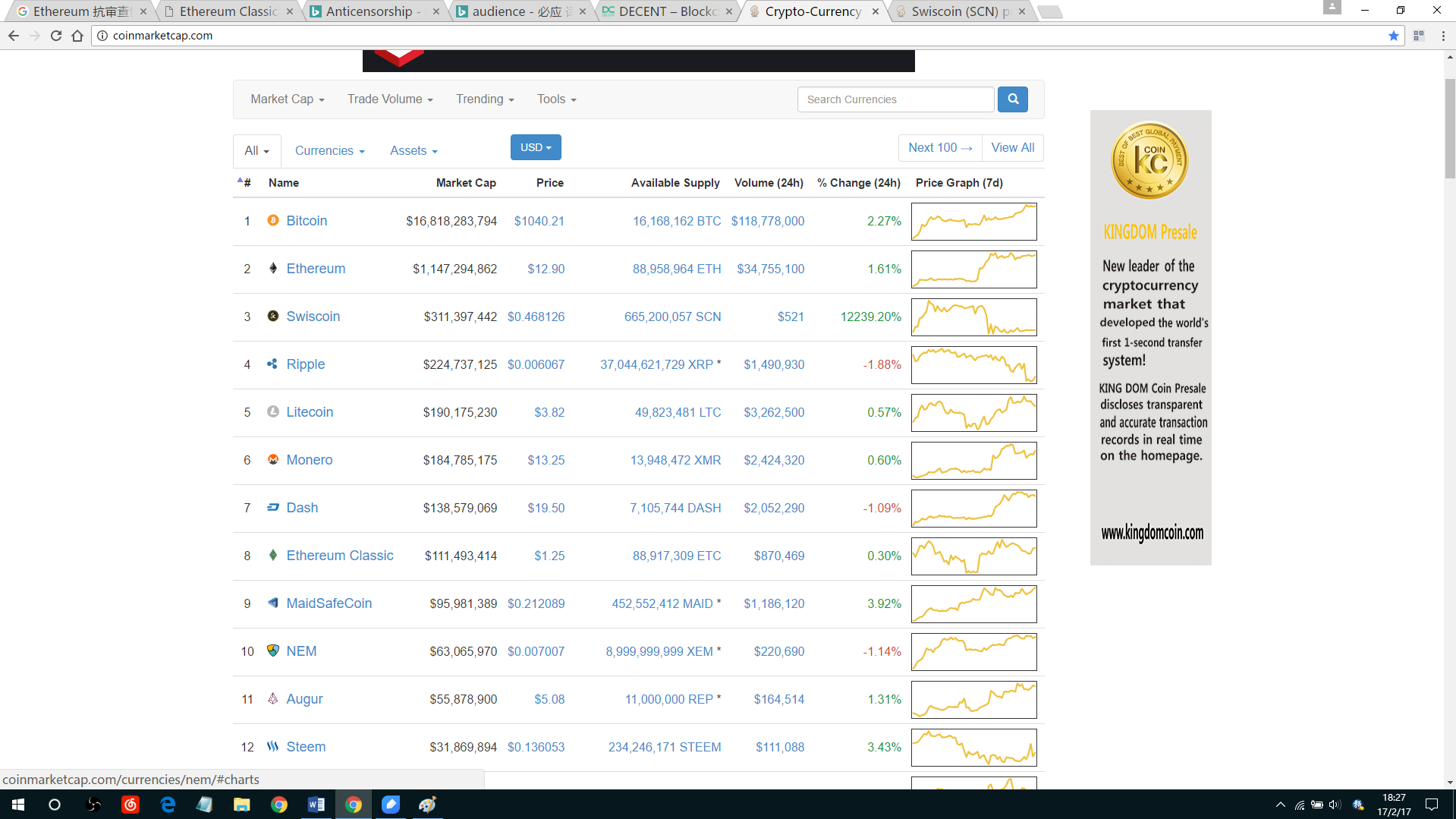This screenshot has height=819, width=1456.
Task: Click Bitcoin's $1040.21 price link
Action: click(539, 221)
